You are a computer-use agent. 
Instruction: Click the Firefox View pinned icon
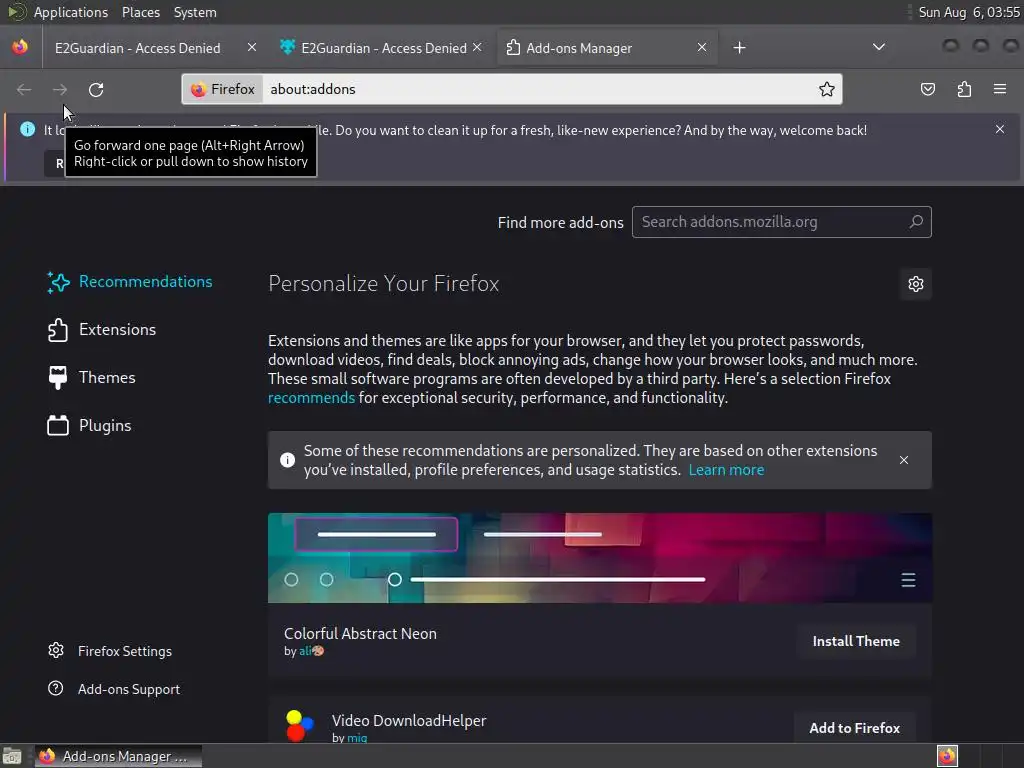click(x=20, y=47)
